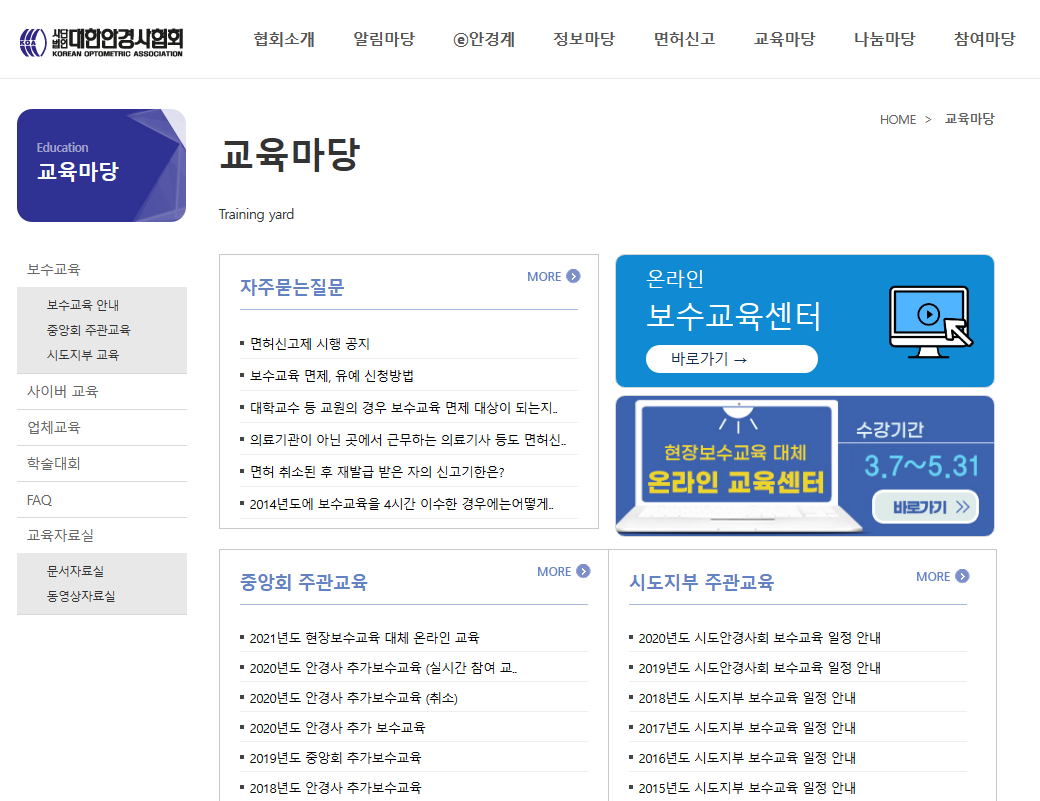
Task: Click the MORE arrow icon beside 시도지부 주관교육
Action: click(x=961, y=576)
